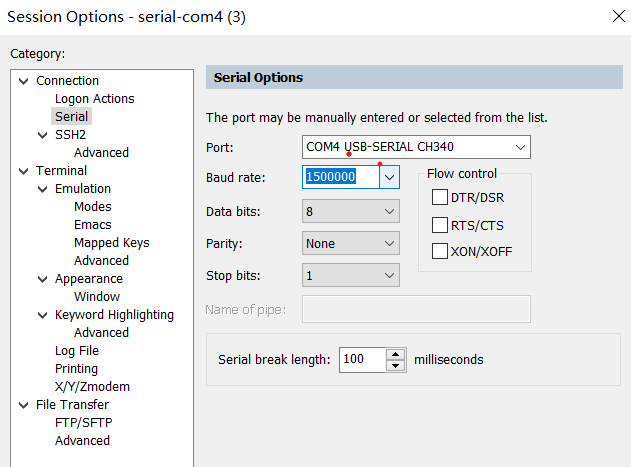Select the Mapped Keys category
The height and width of the screenshot is (467, 631).
point(111,243)
